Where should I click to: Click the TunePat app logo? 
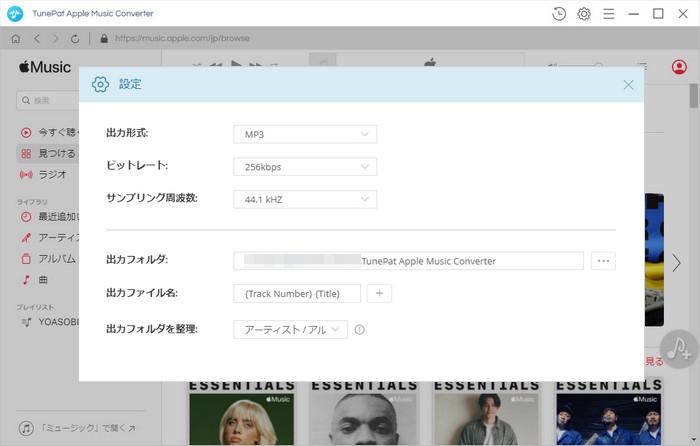point(15,14)
